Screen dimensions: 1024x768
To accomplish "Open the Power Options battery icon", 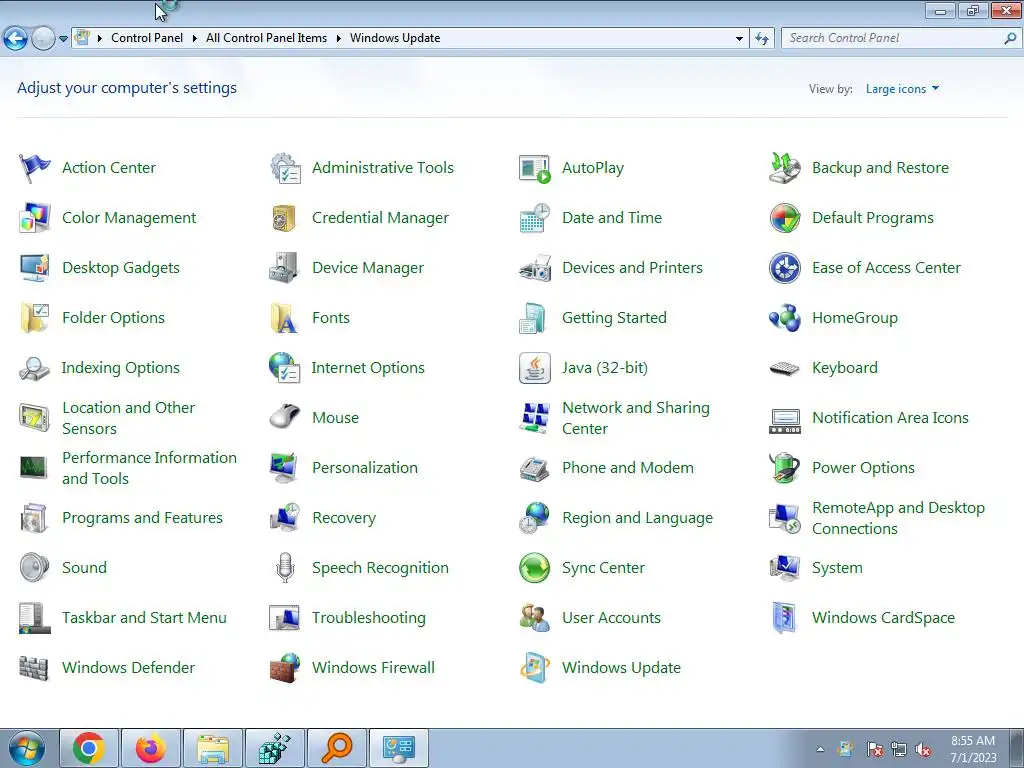I will click(x=784, y=468).
